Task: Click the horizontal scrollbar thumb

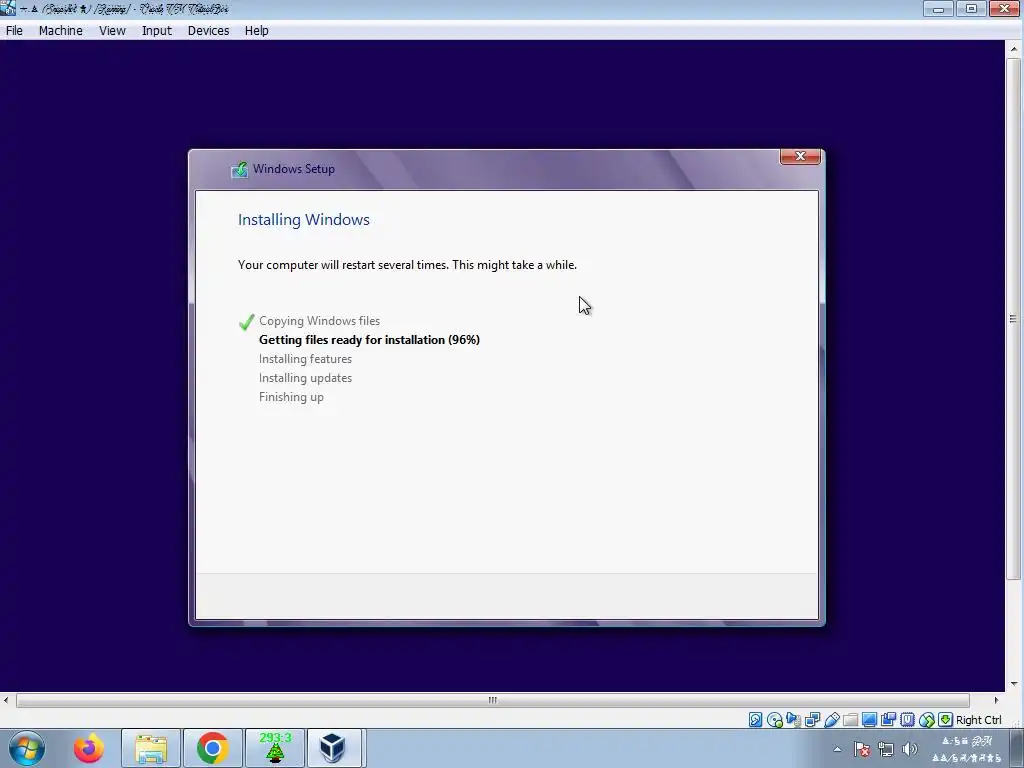Action: 492,700
